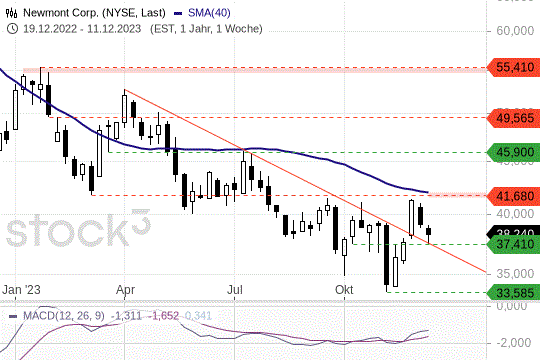540x360 pixels.
Task: Click the candlestick chart icon beside Newmont Corp.
Action: (x=11, y=13)
